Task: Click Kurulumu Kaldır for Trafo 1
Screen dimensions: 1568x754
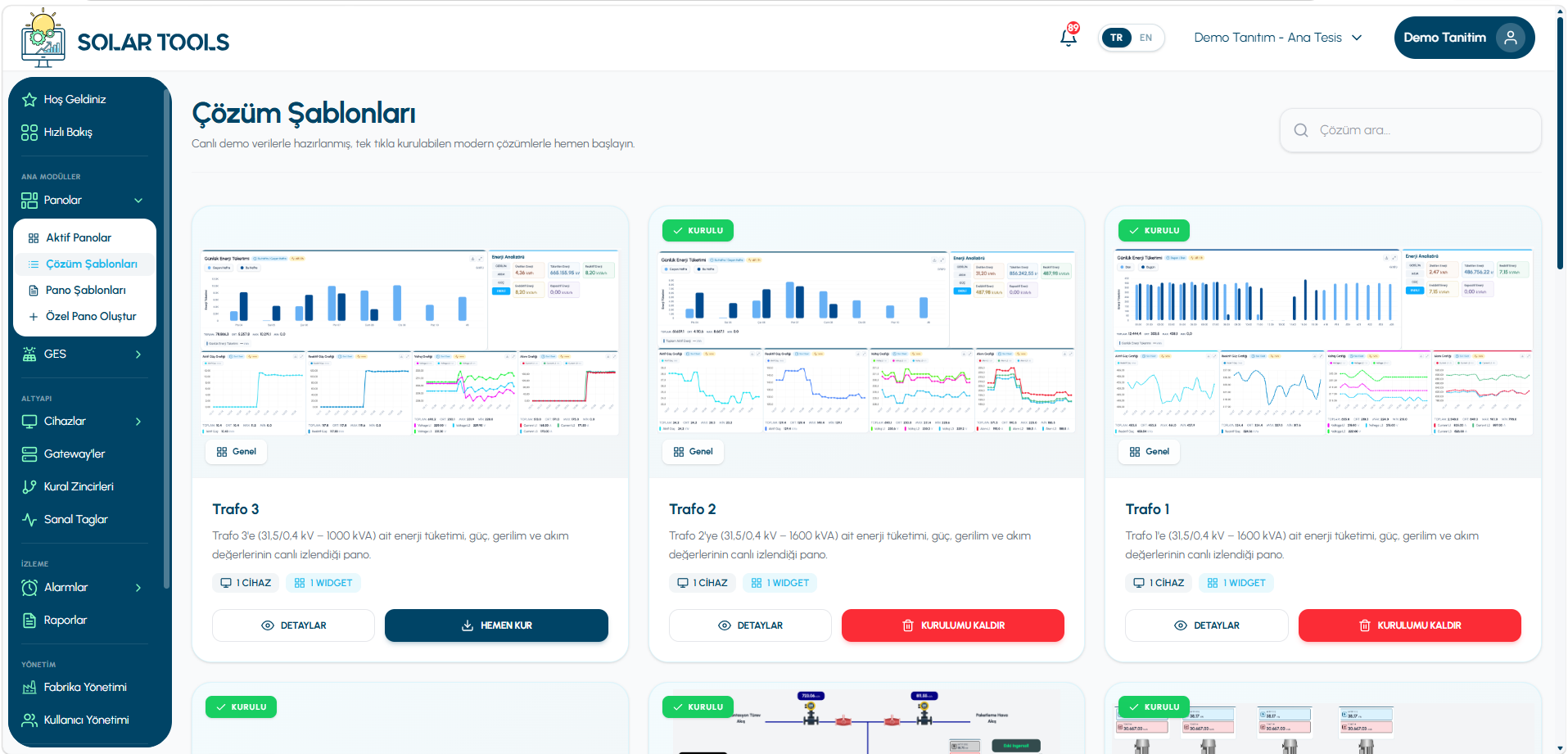Action: [x=1410, y=625]
